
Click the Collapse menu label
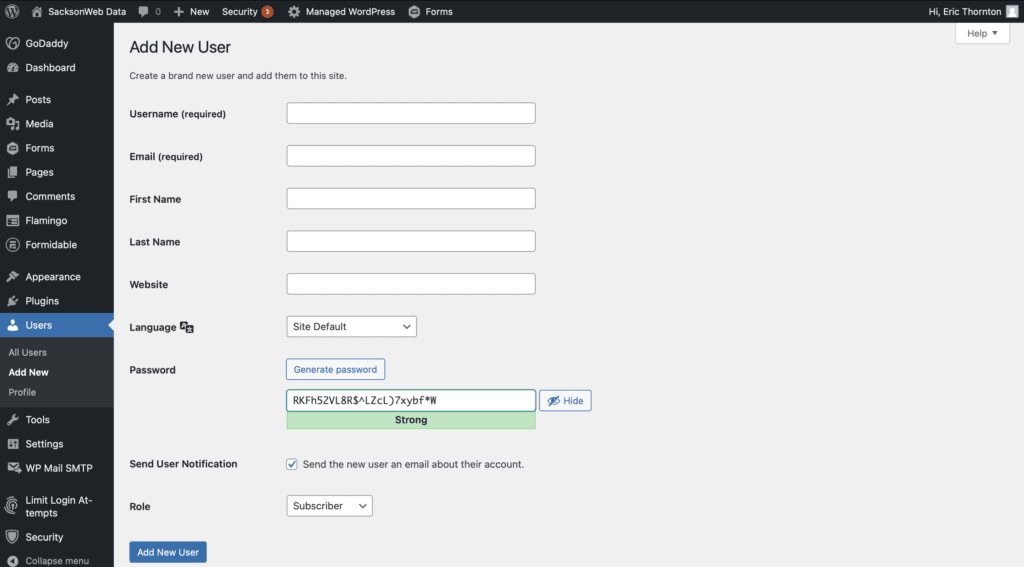[57, 560]
